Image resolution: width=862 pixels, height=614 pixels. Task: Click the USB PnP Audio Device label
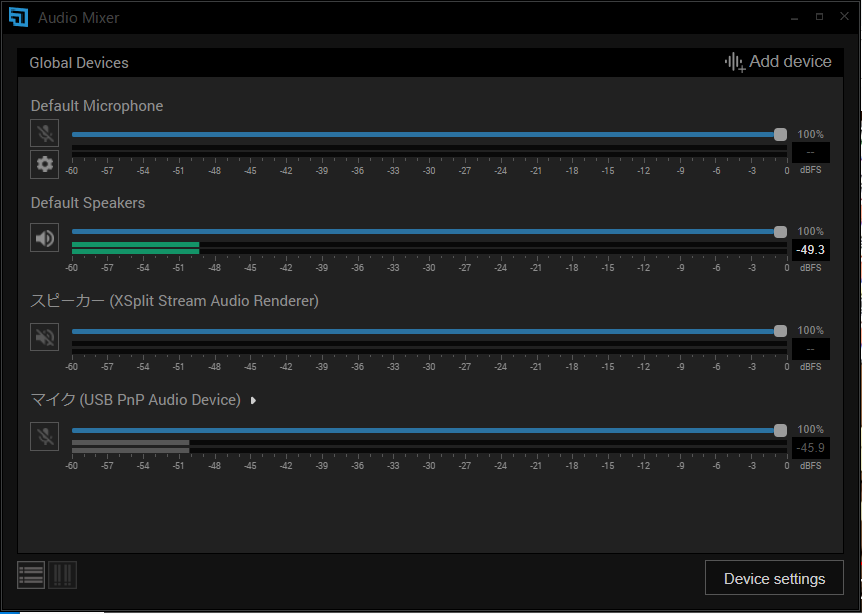tap(136, 400)
